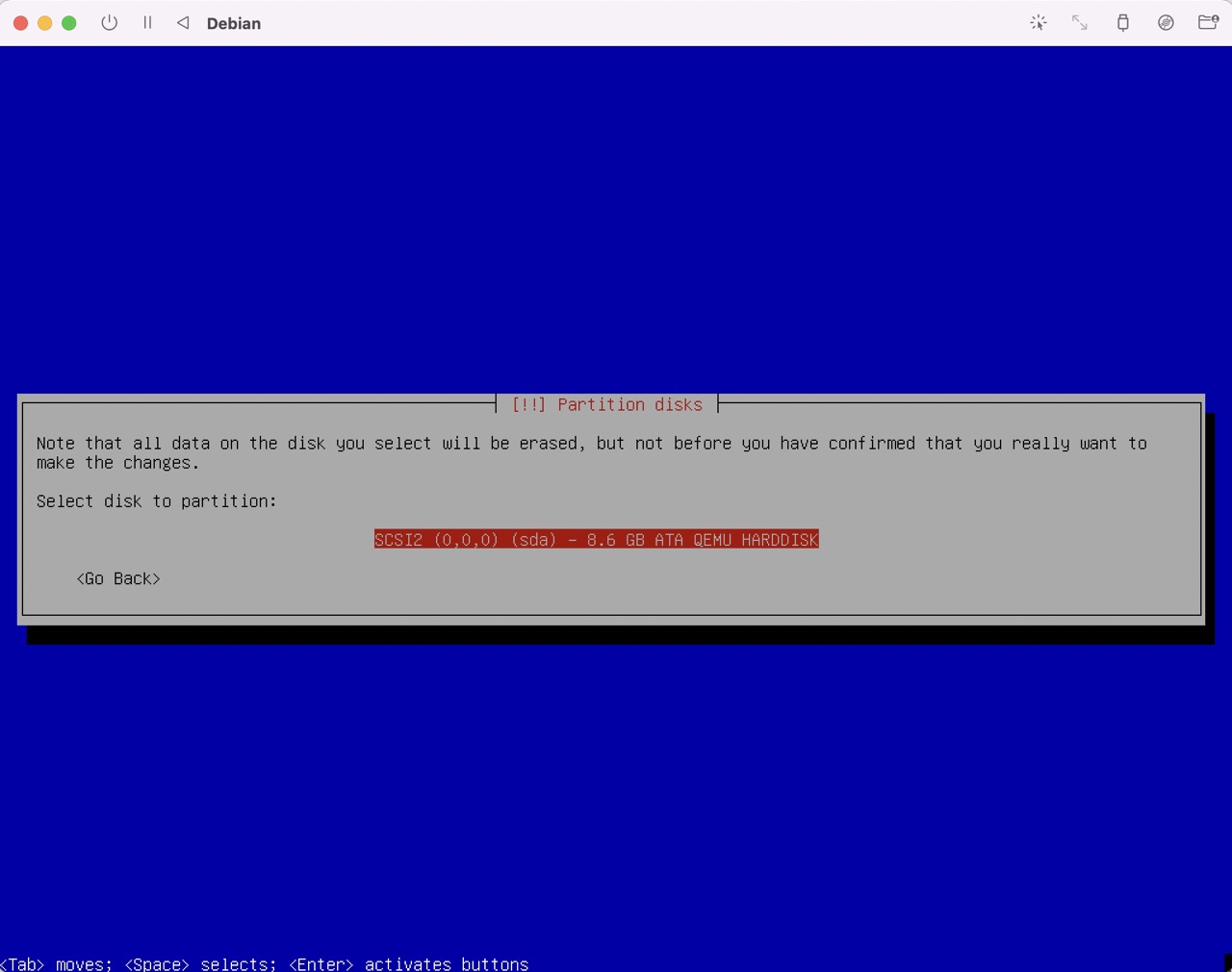Click the Partition disks dialog title
Viewport: 1232px width, 972px height.
click(607, 405)
